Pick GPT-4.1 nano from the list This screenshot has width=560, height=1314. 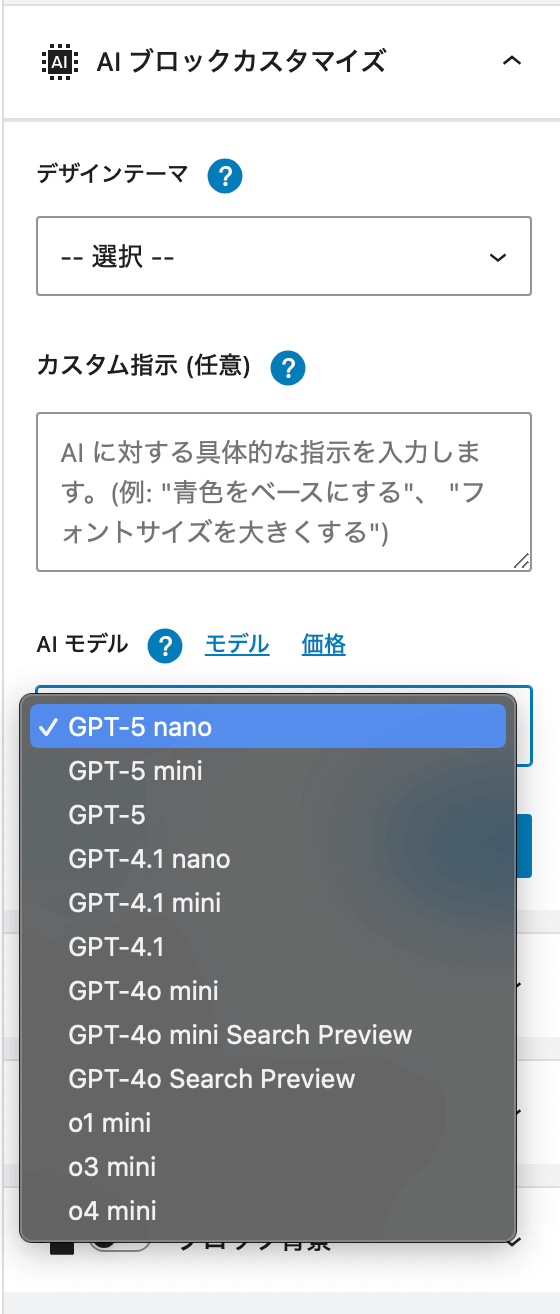click(x=268, y=859)
